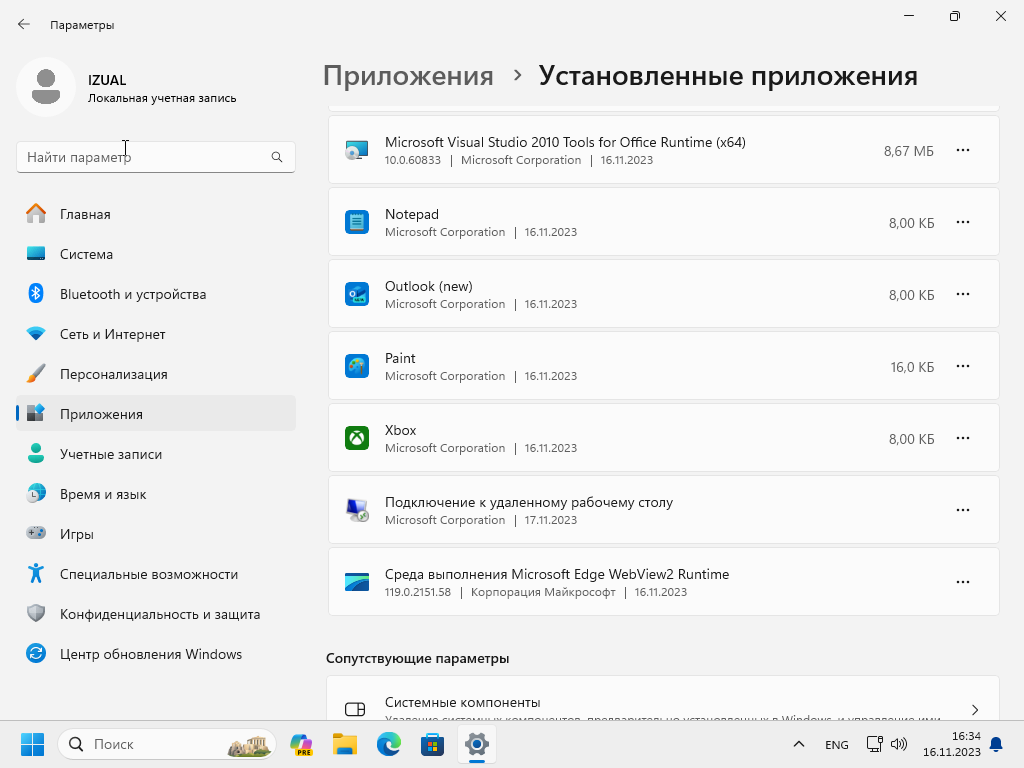Click the search magnifier icon in settings
Image resolution: width=1024 pixels, height=768 pixels.
[277, 157]
